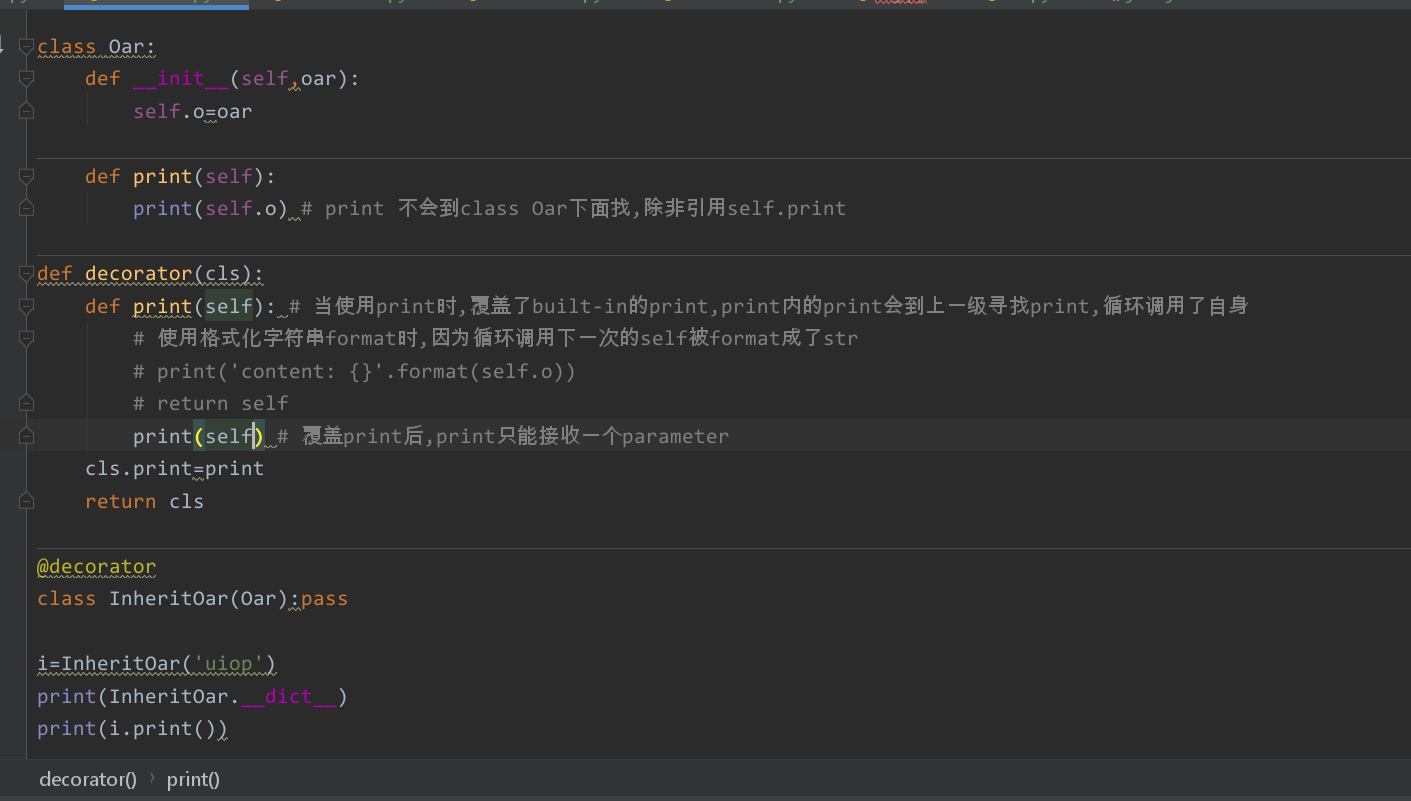Viewport: 1411px width, 801px height.
Task: Fold the __init__ method via gutter marker
Action: [26, 78]
